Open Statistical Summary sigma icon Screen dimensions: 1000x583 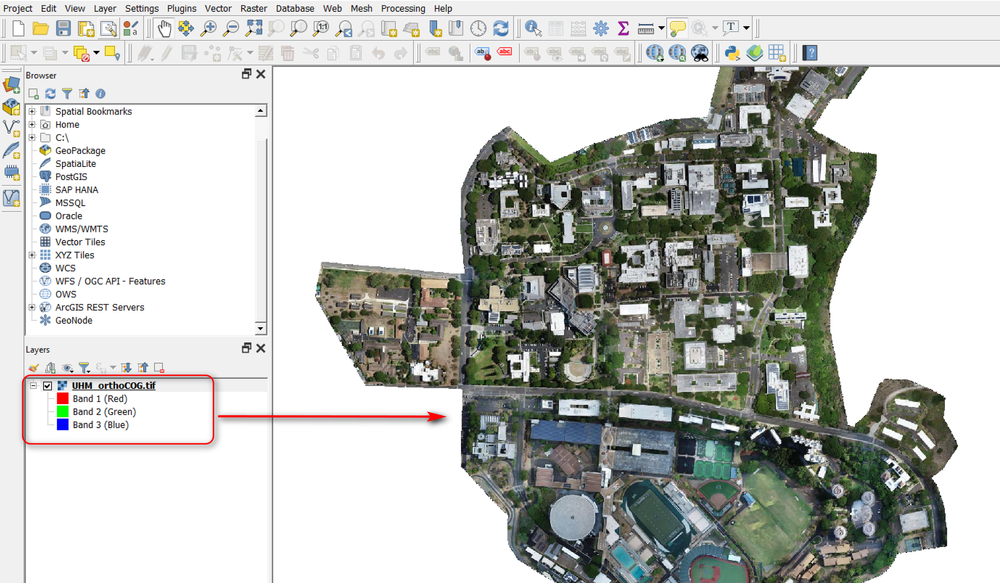coord(623,29)
